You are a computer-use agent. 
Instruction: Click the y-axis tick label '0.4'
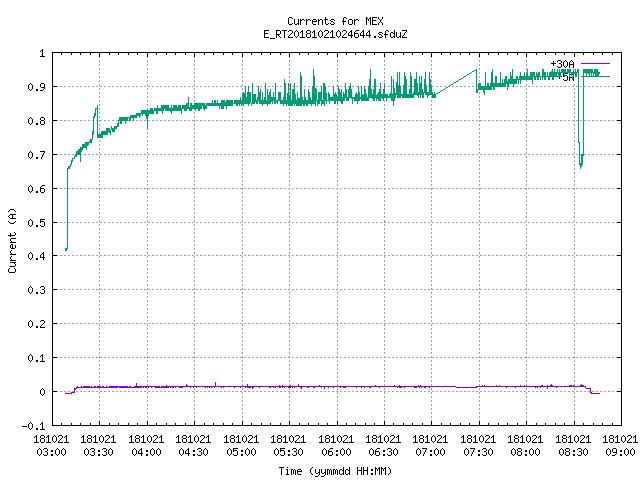(36, 256)
